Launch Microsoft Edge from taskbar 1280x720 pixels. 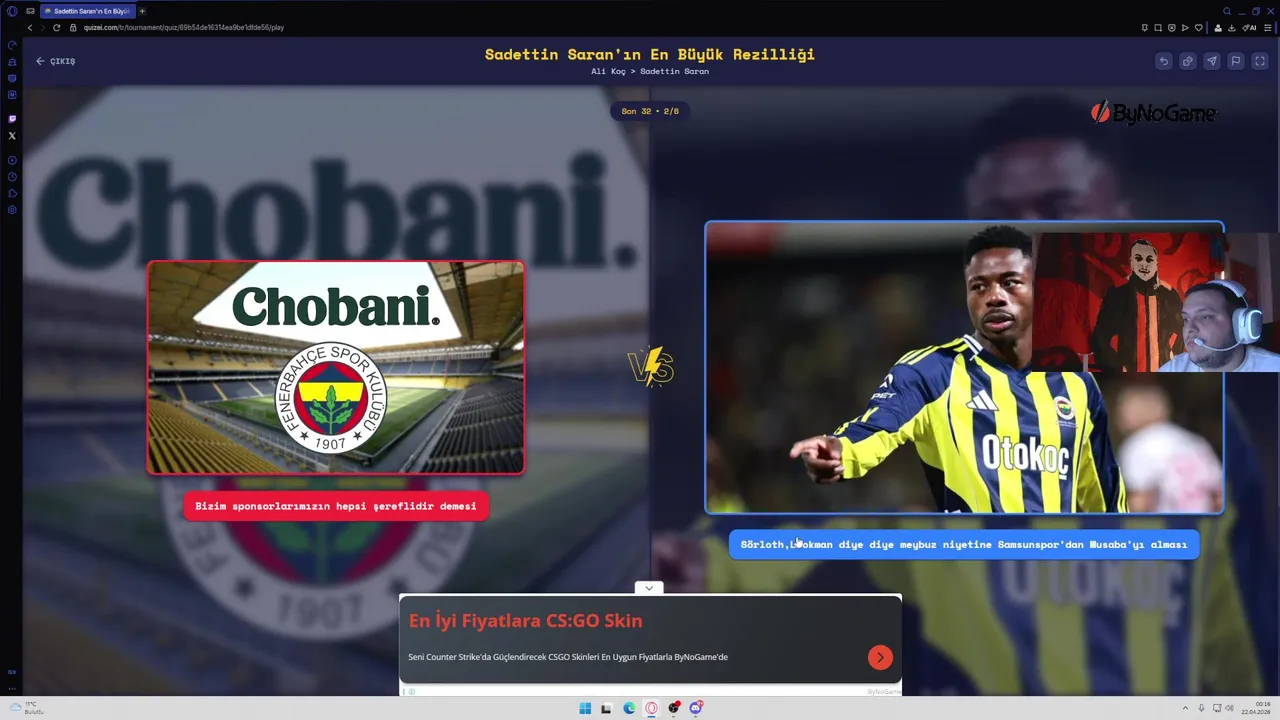point(629,708)
